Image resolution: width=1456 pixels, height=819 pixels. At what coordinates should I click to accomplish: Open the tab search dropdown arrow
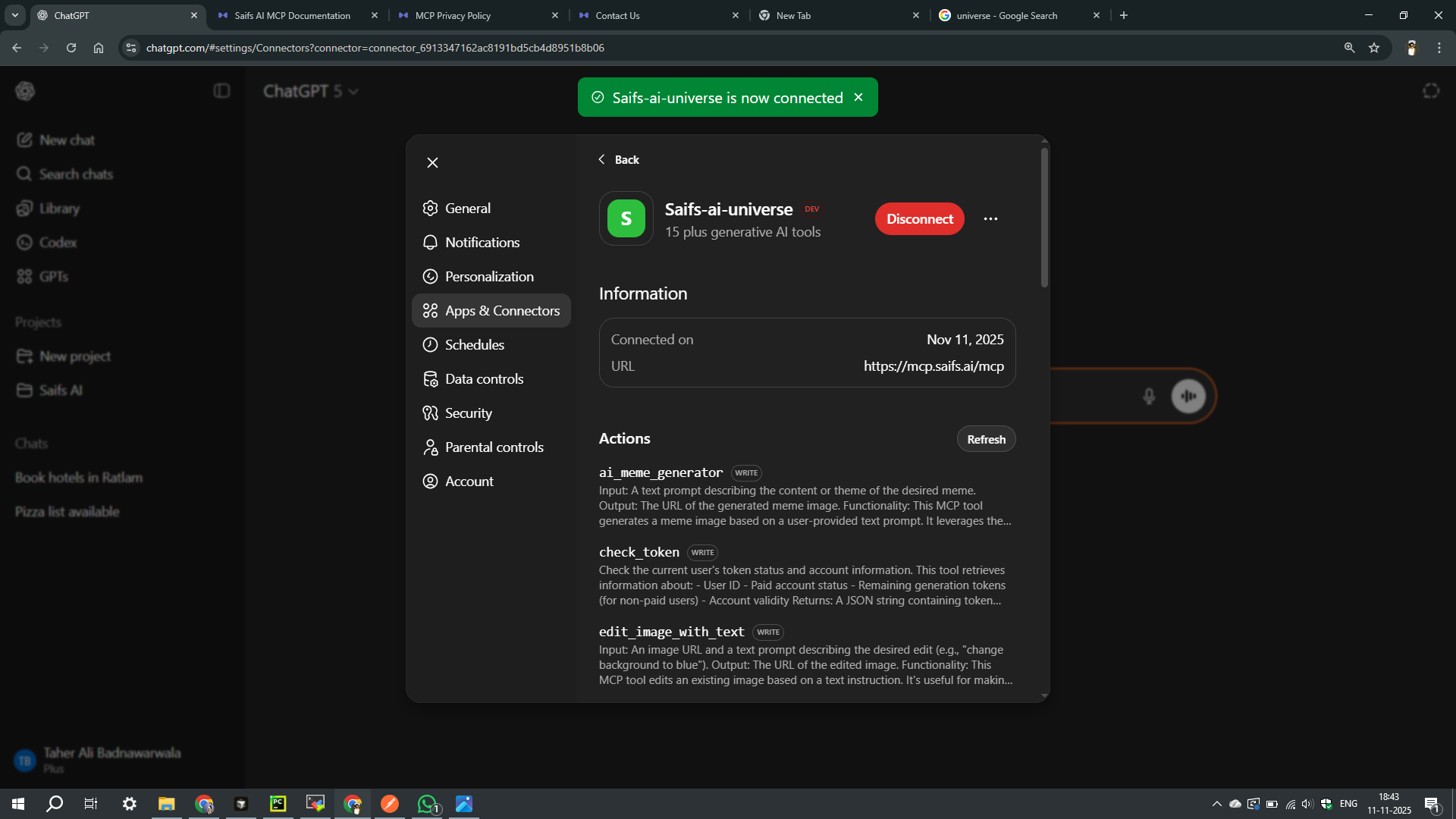click(x=15, y=15)
